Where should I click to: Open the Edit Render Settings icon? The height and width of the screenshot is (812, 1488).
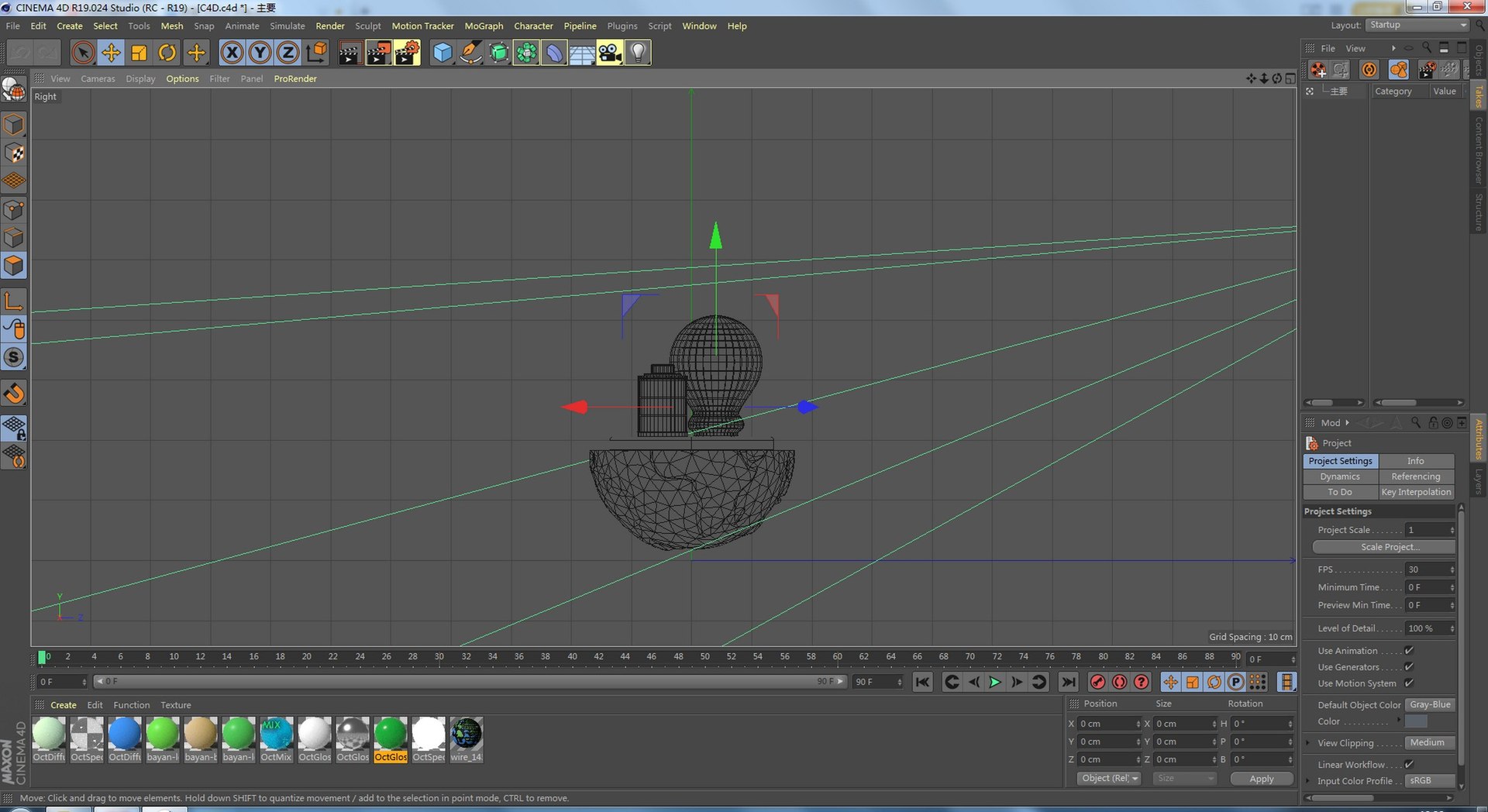(407, 53)
